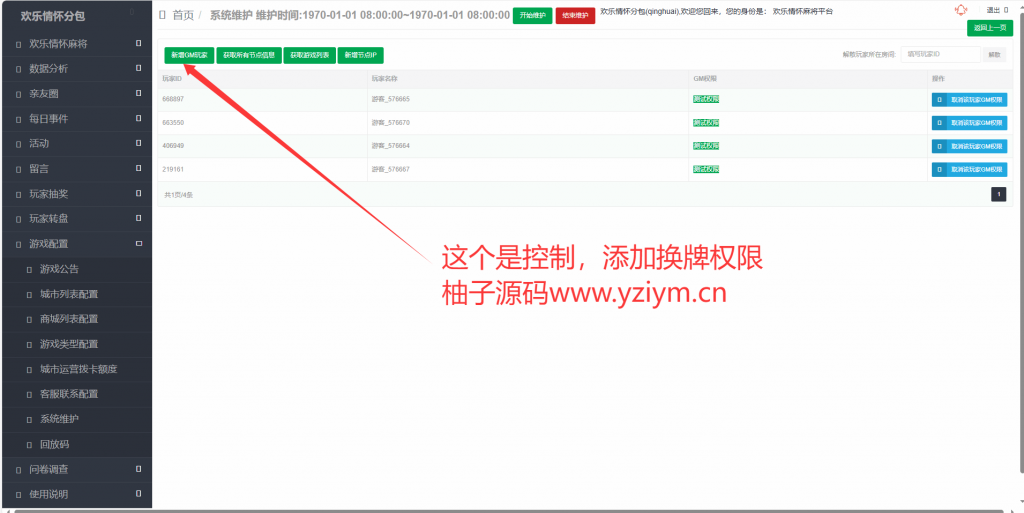1024x513 pixels.
Task: Open the 使用说明 menu item
Action: (76, 494)
